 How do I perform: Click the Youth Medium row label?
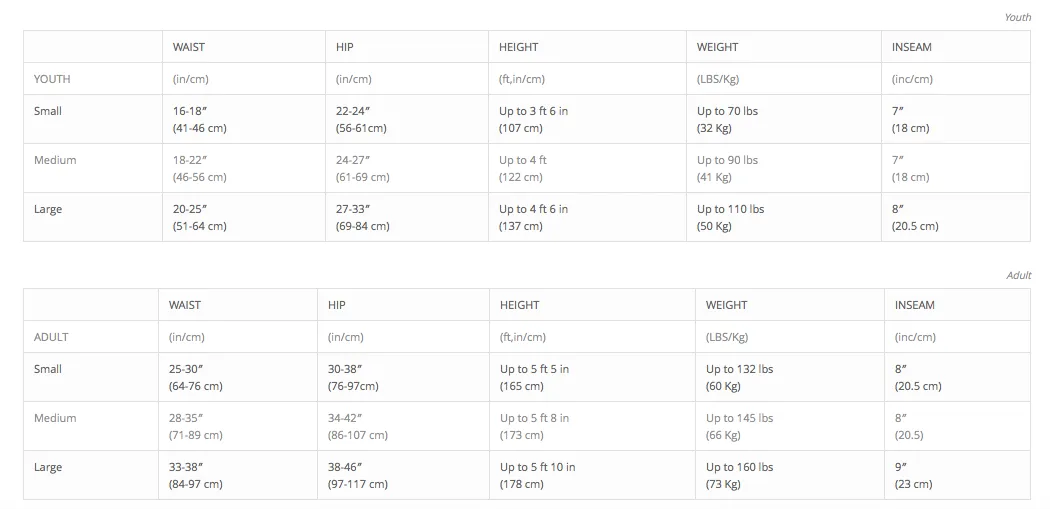point(55,160)
